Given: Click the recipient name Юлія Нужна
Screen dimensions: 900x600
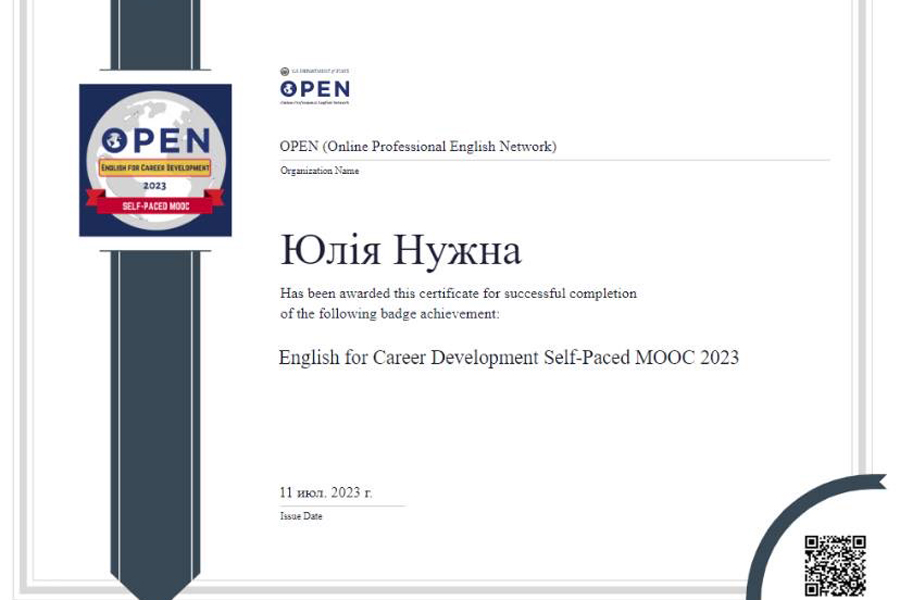Looking at the screenshot, I should coord(401,251).
